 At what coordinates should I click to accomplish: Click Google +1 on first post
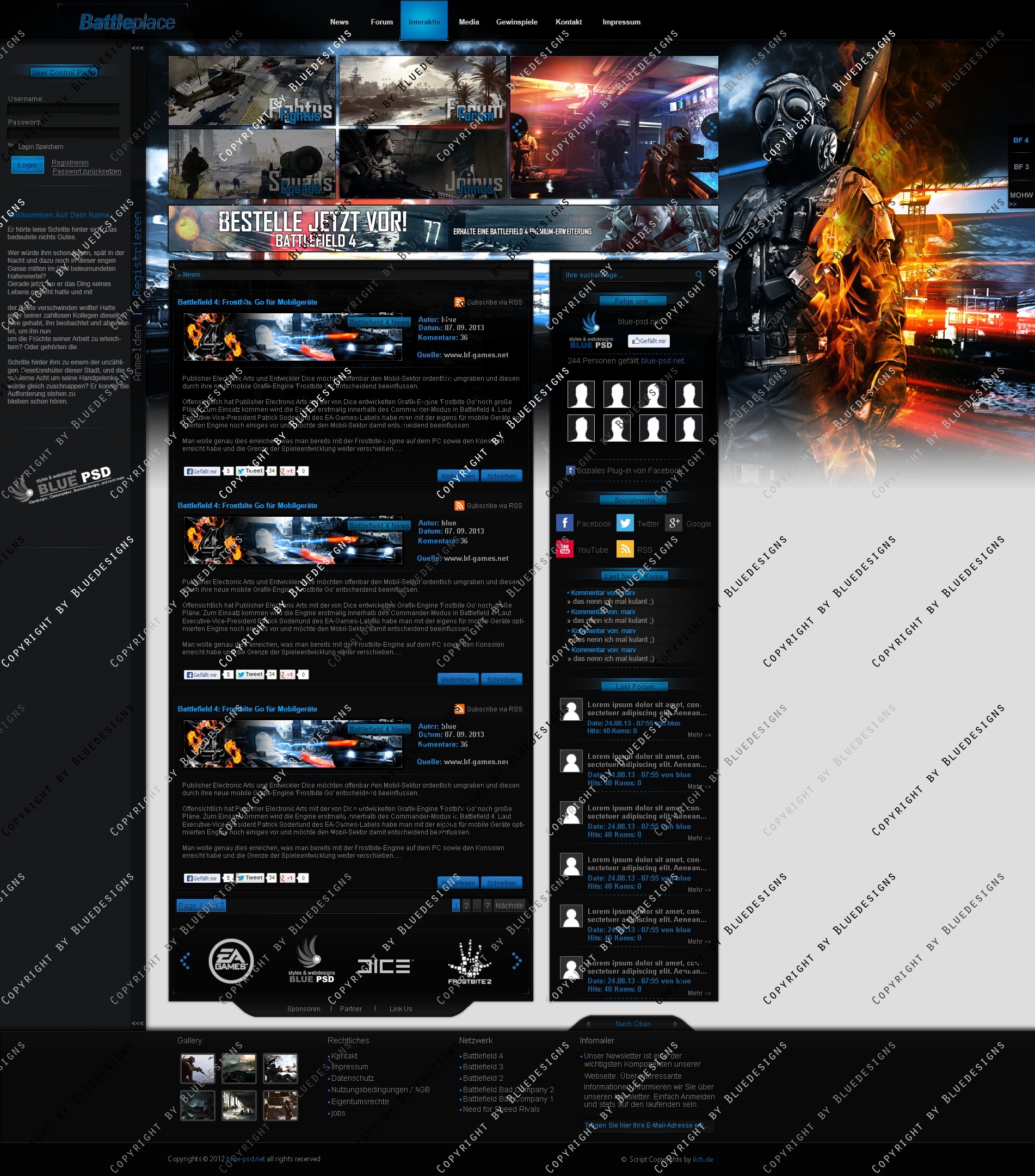click(x=287, y=471)
